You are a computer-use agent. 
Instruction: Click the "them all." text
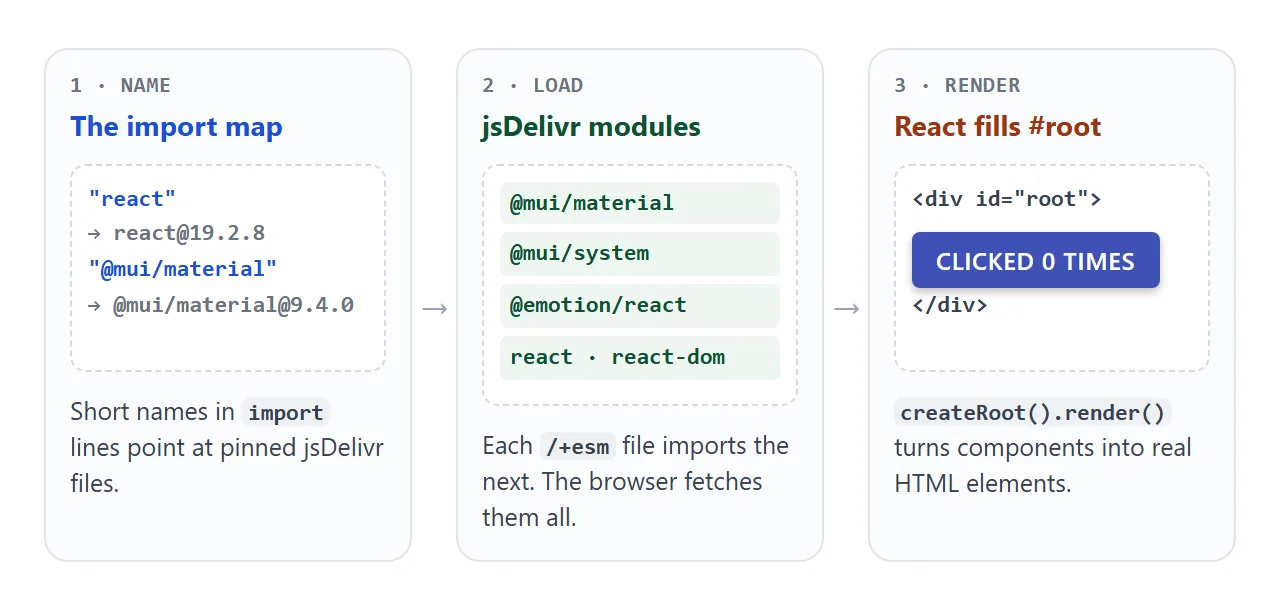[529, 518]
